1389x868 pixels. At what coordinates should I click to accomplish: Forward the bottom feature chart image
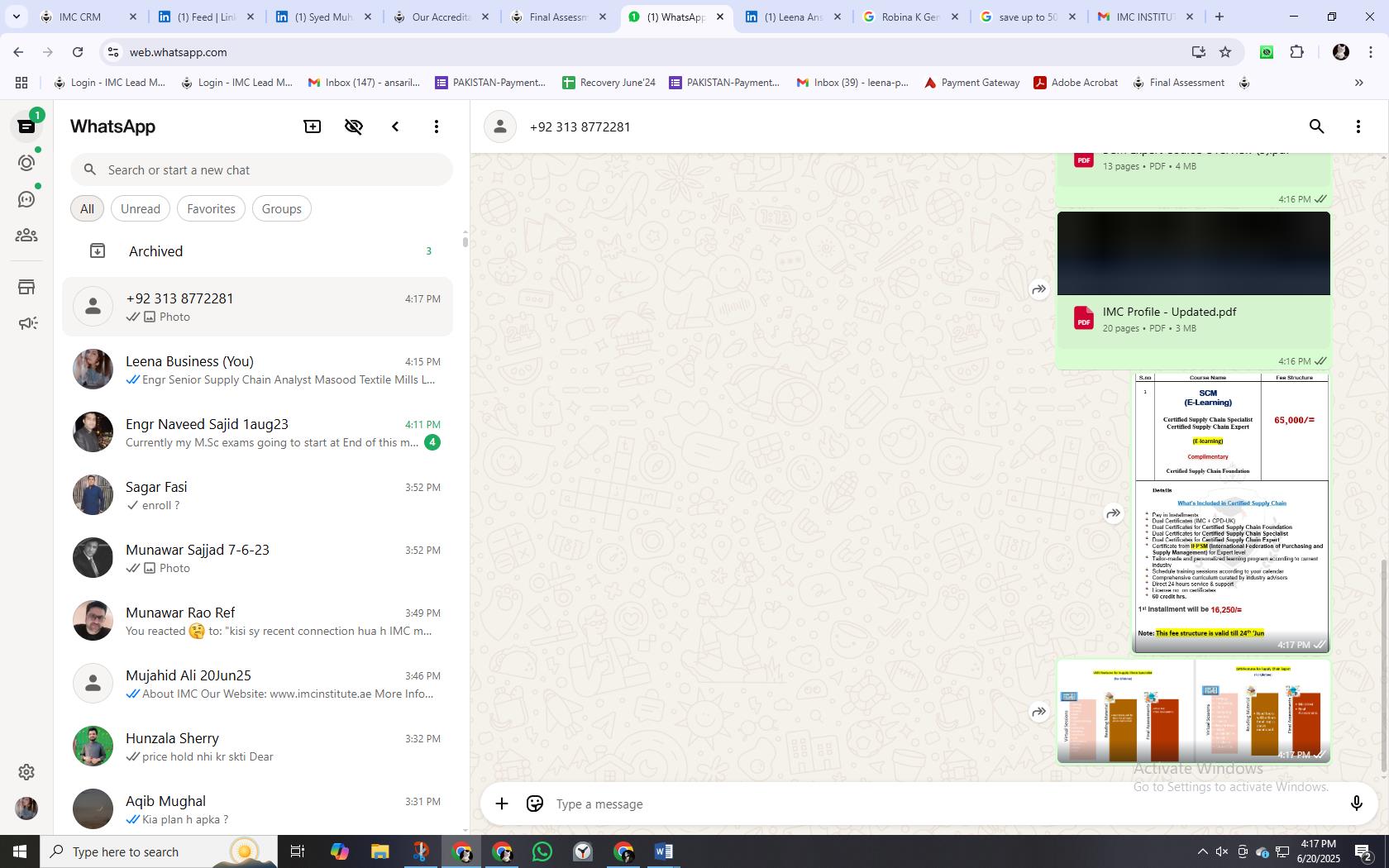pyautogui.click(x=1039, y=712)
